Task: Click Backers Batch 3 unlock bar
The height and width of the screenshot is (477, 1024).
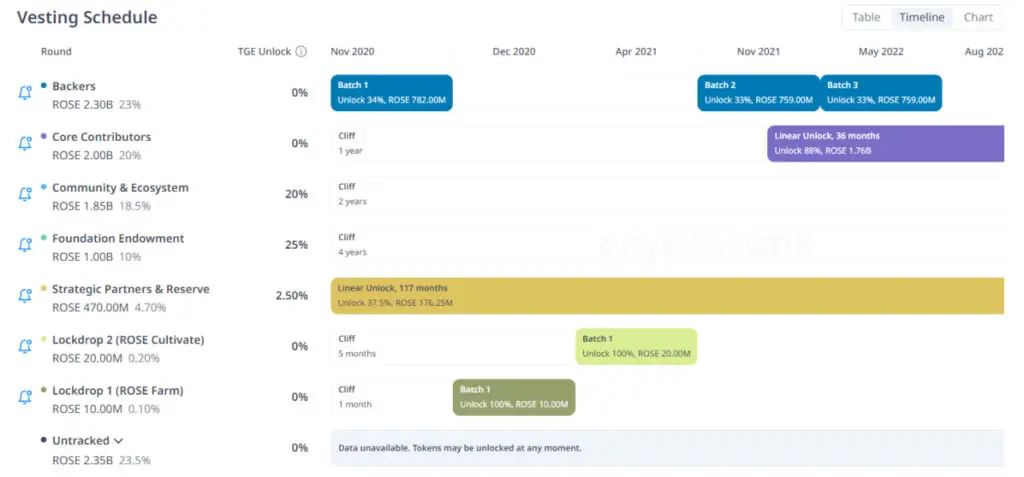Action: [881, 93]
